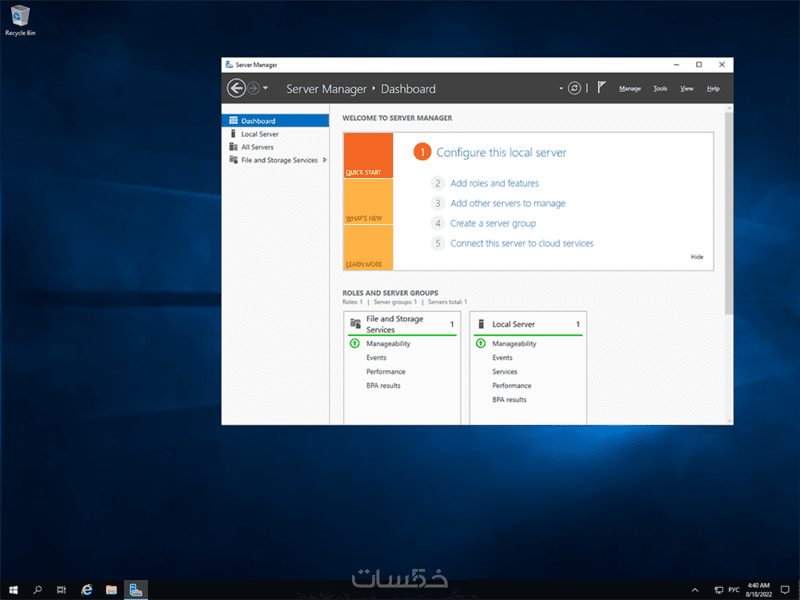
Task: Open File Explorer from the taskbar
Action: 111,590
